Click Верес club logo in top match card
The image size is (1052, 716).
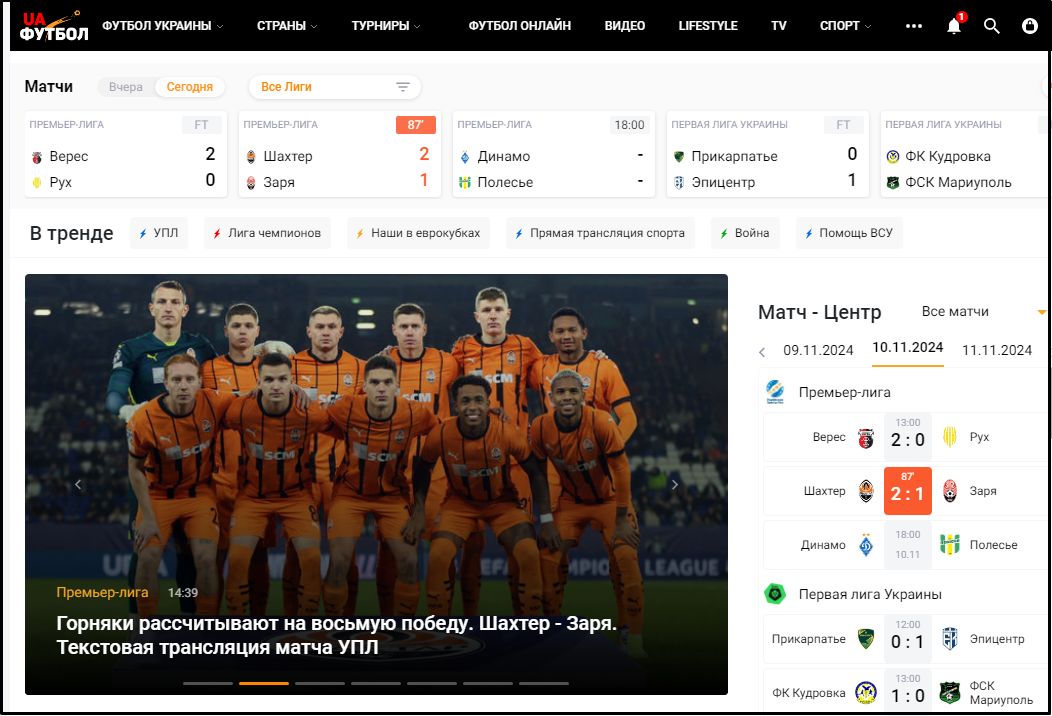pos(37,158)
